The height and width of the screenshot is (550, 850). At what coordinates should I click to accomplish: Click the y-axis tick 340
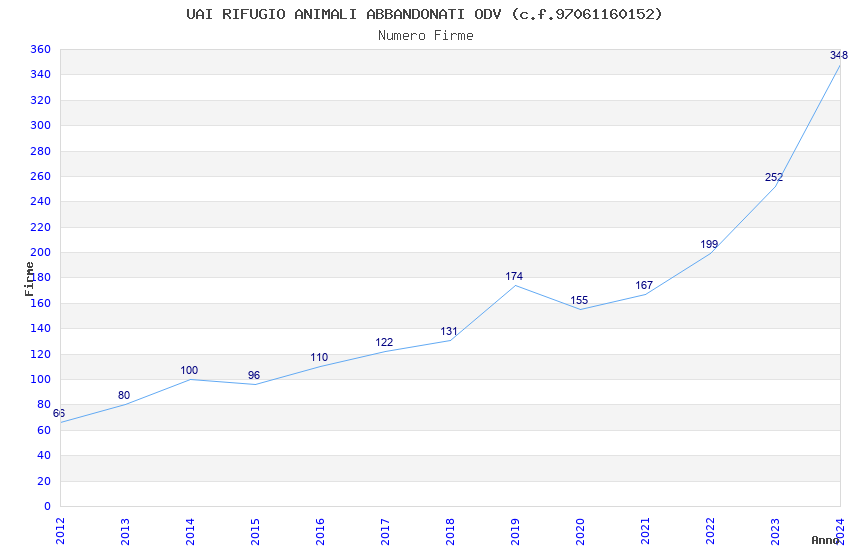point(40,74)
